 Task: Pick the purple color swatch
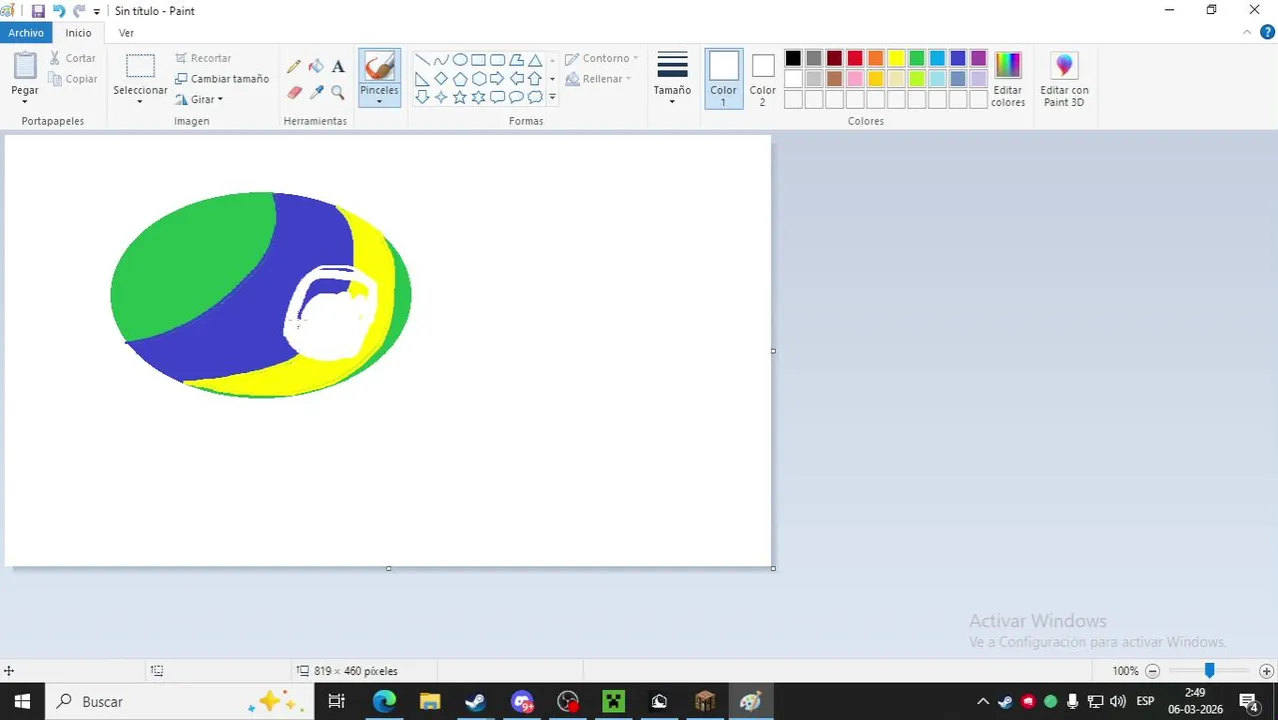(x=979, y=58)
